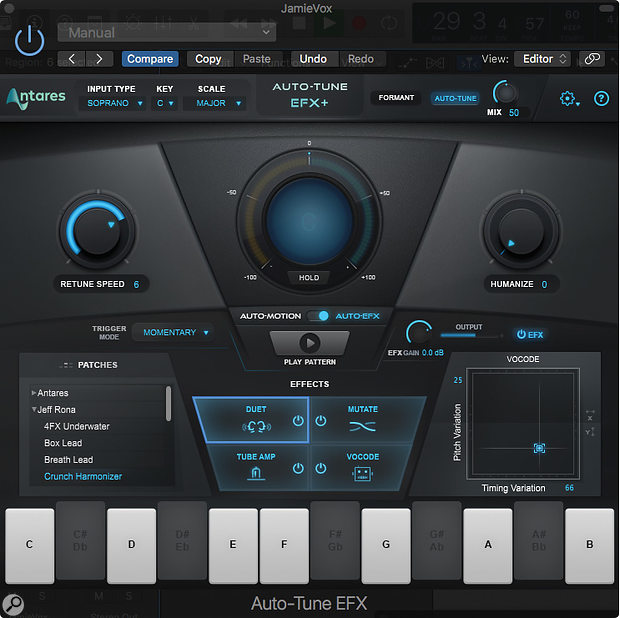Click the link chain icon

coord(592,59)
